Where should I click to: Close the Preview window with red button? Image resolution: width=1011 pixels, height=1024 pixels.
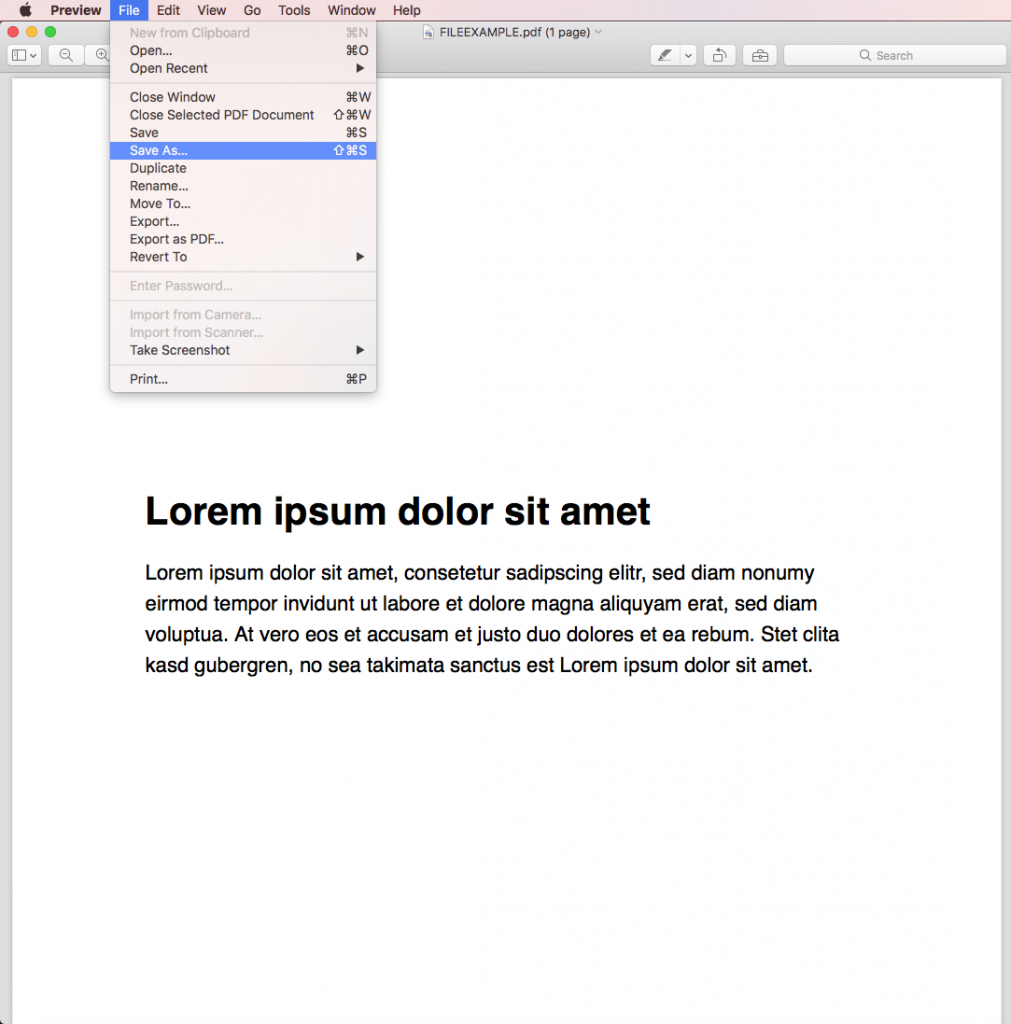tap(13, 31)
